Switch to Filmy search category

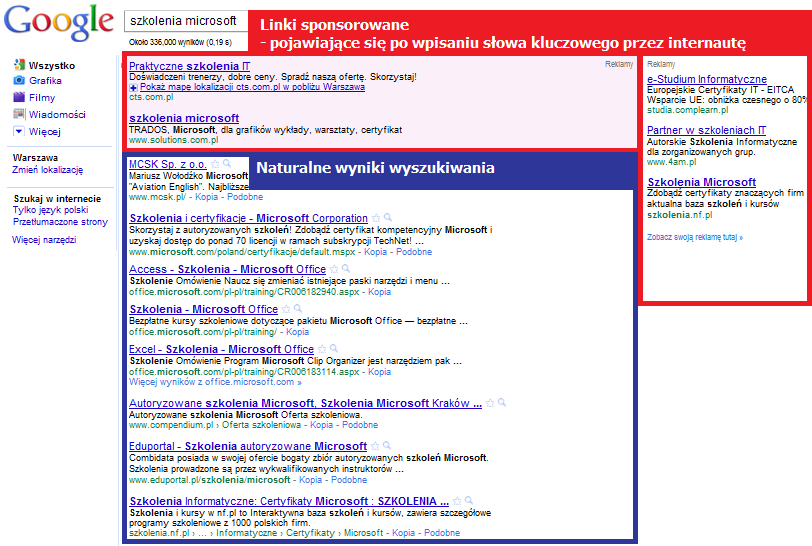[x=41, y=97]
